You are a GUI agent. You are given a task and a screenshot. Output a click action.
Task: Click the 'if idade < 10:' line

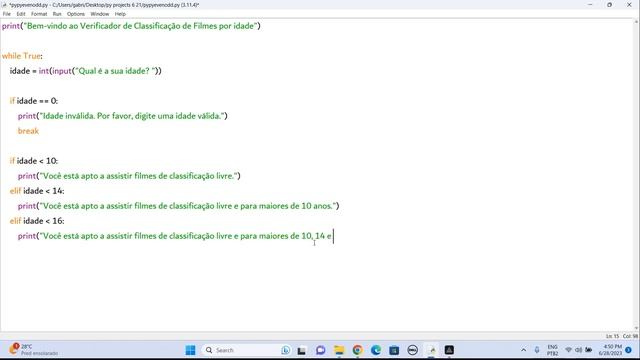34,161
